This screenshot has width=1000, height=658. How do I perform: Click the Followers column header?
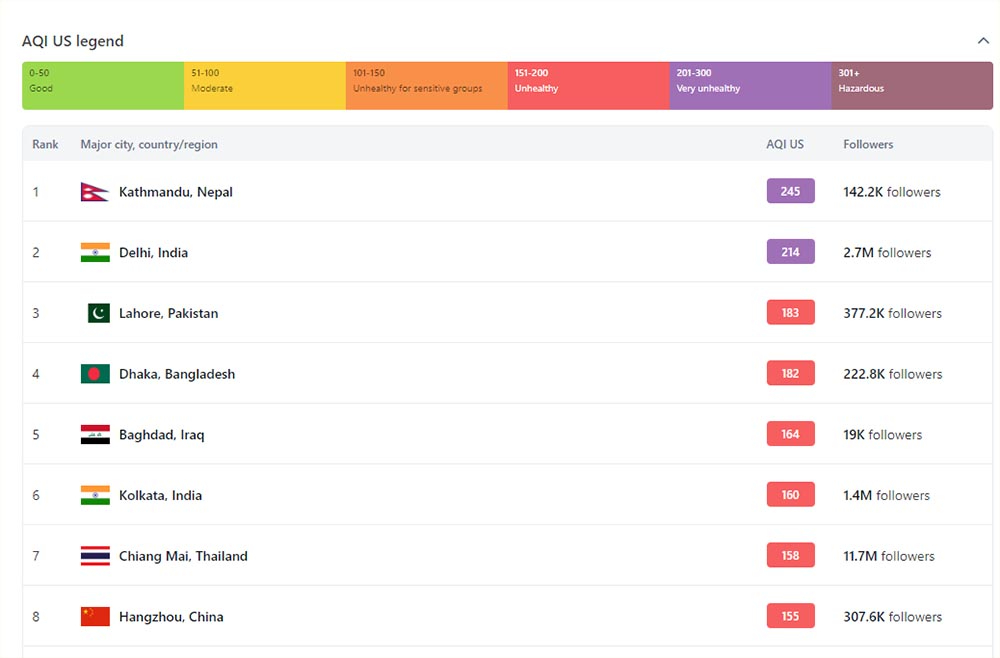[868, 144]
